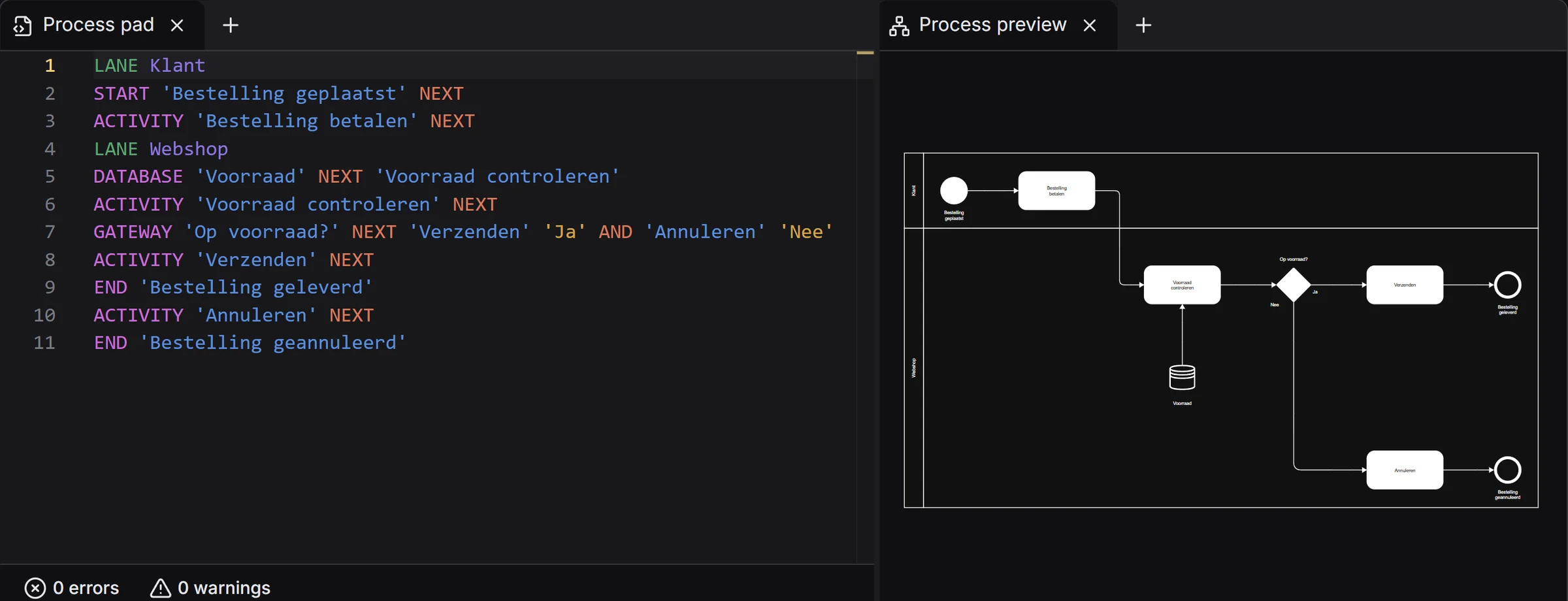Click 'END Bestelling geannuleerd' code line

(x=250, y=343)
